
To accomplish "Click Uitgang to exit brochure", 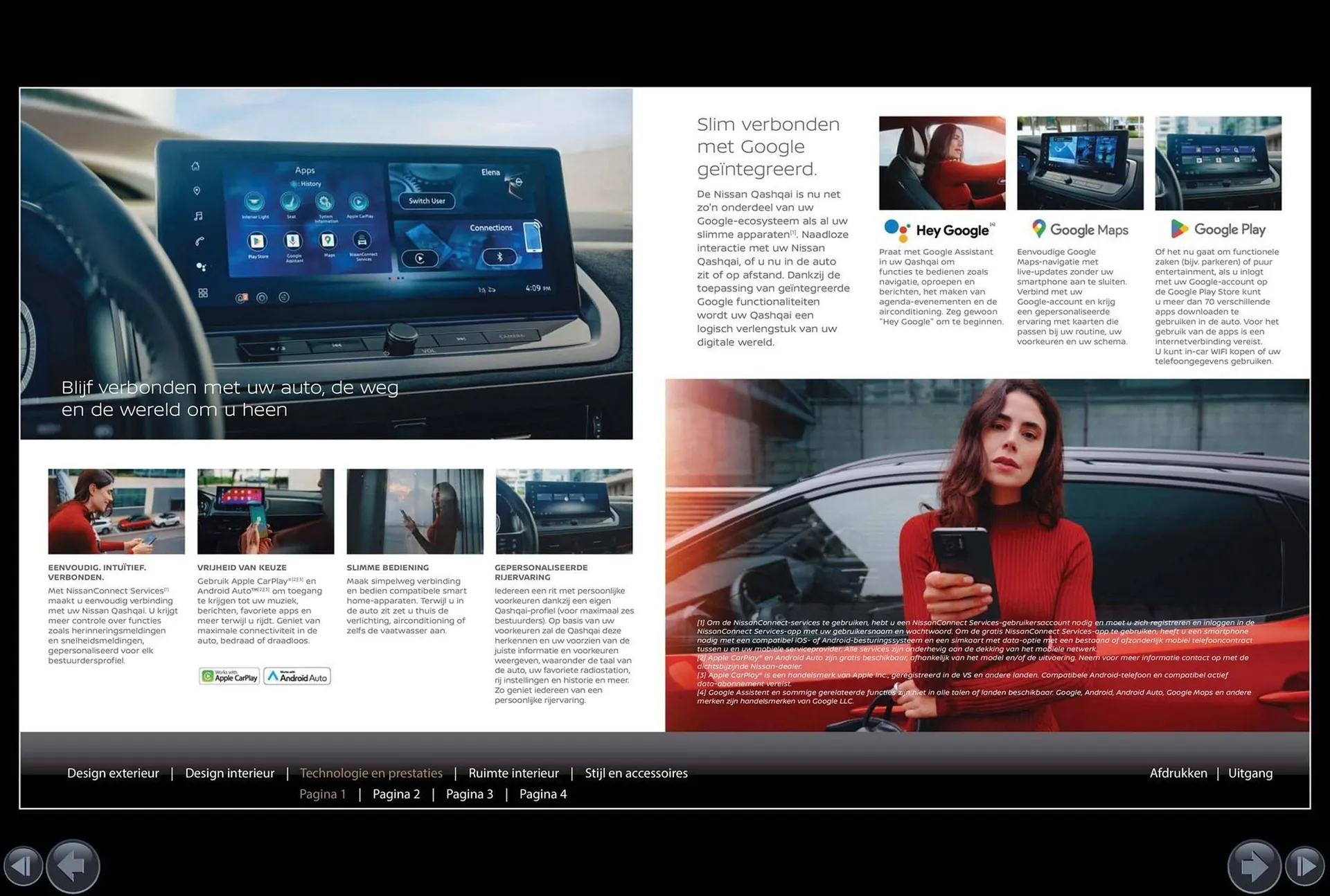I will [1250, 773].
